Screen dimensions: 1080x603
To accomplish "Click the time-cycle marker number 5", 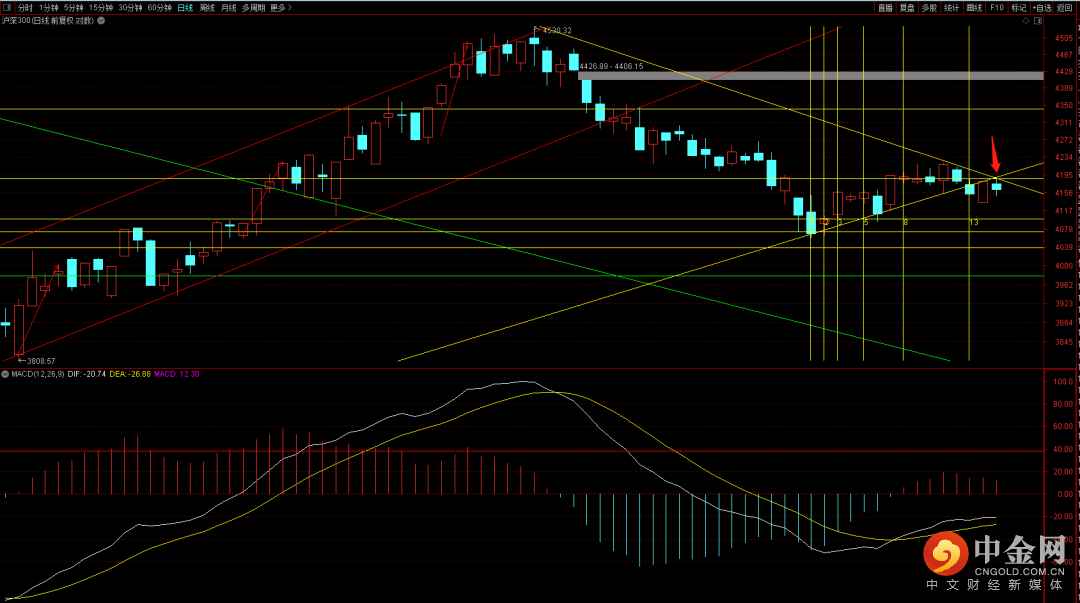I will coord(866,222).
